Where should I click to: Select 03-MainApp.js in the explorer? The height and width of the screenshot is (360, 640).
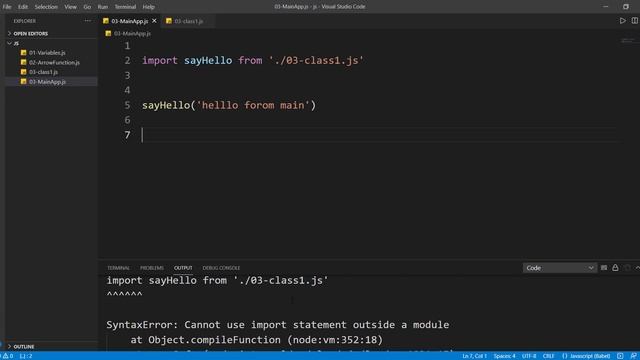tap(51, 82)
